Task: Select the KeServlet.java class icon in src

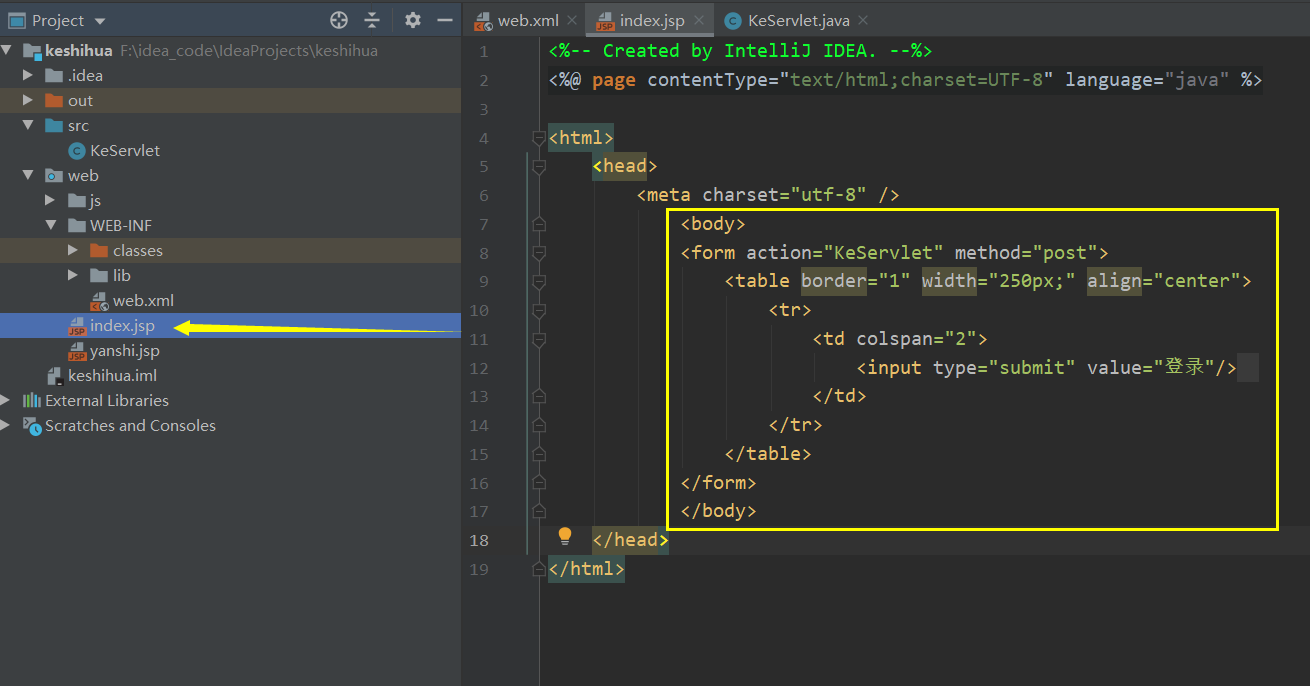Action: coord(77,150)
